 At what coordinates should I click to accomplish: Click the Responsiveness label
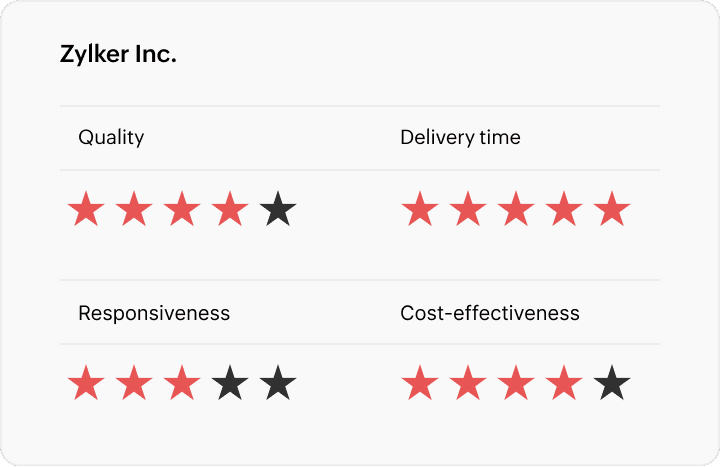click(154, 313)
